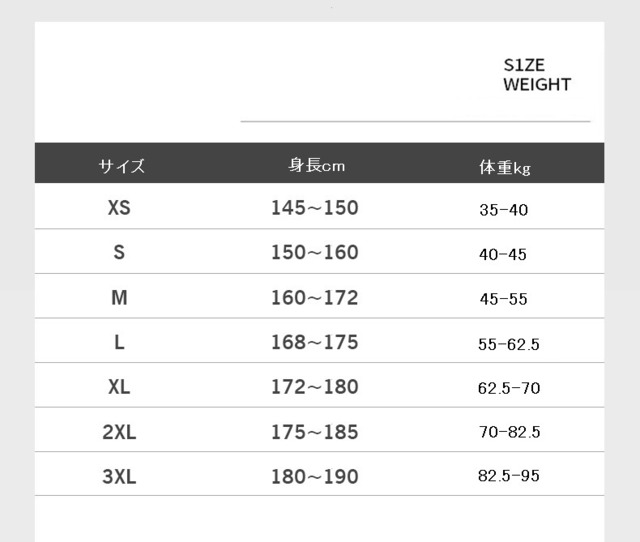The height and width of the screenshot is (542, 640).
Task: Click the 160~172 height value
Action: [x=315, y=298]
